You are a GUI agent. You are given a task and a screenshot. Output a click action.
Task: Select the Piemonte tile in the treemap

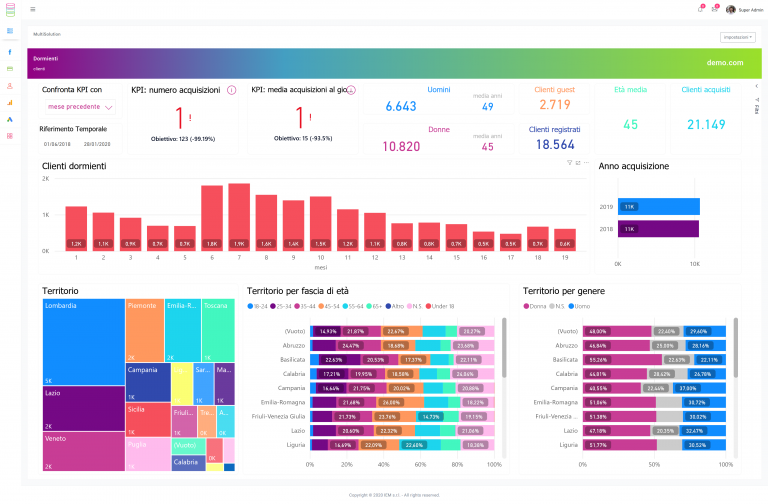[x=145, y=331]
